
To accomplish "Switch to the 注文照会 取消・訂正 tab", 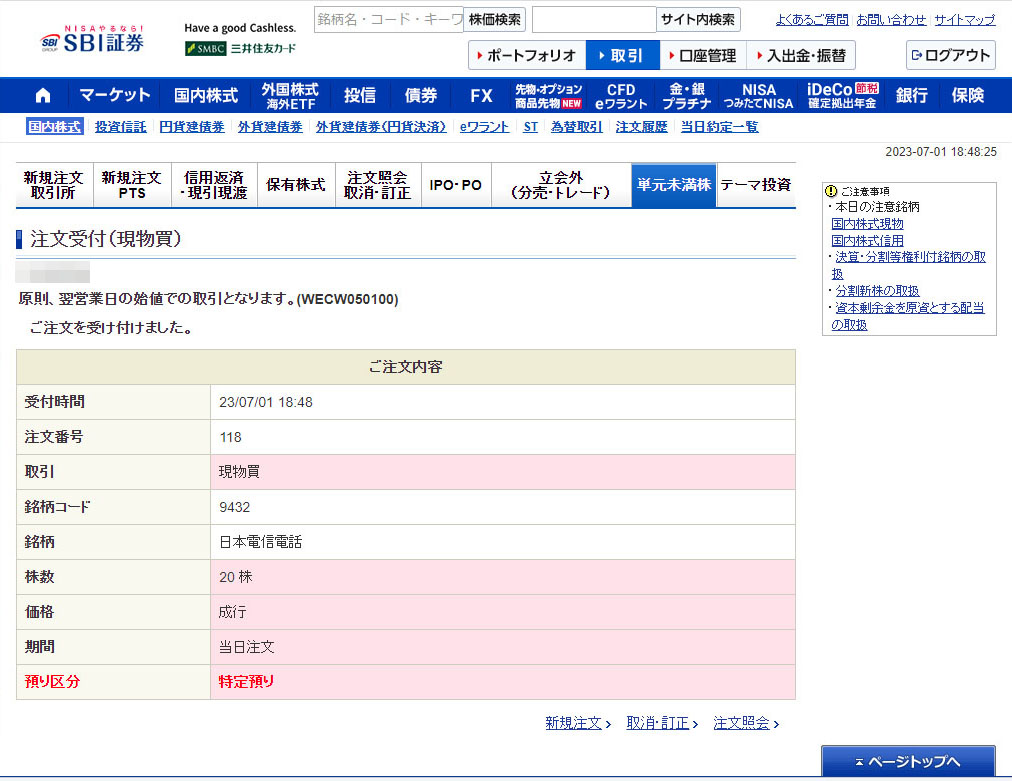I will [377, 185].
